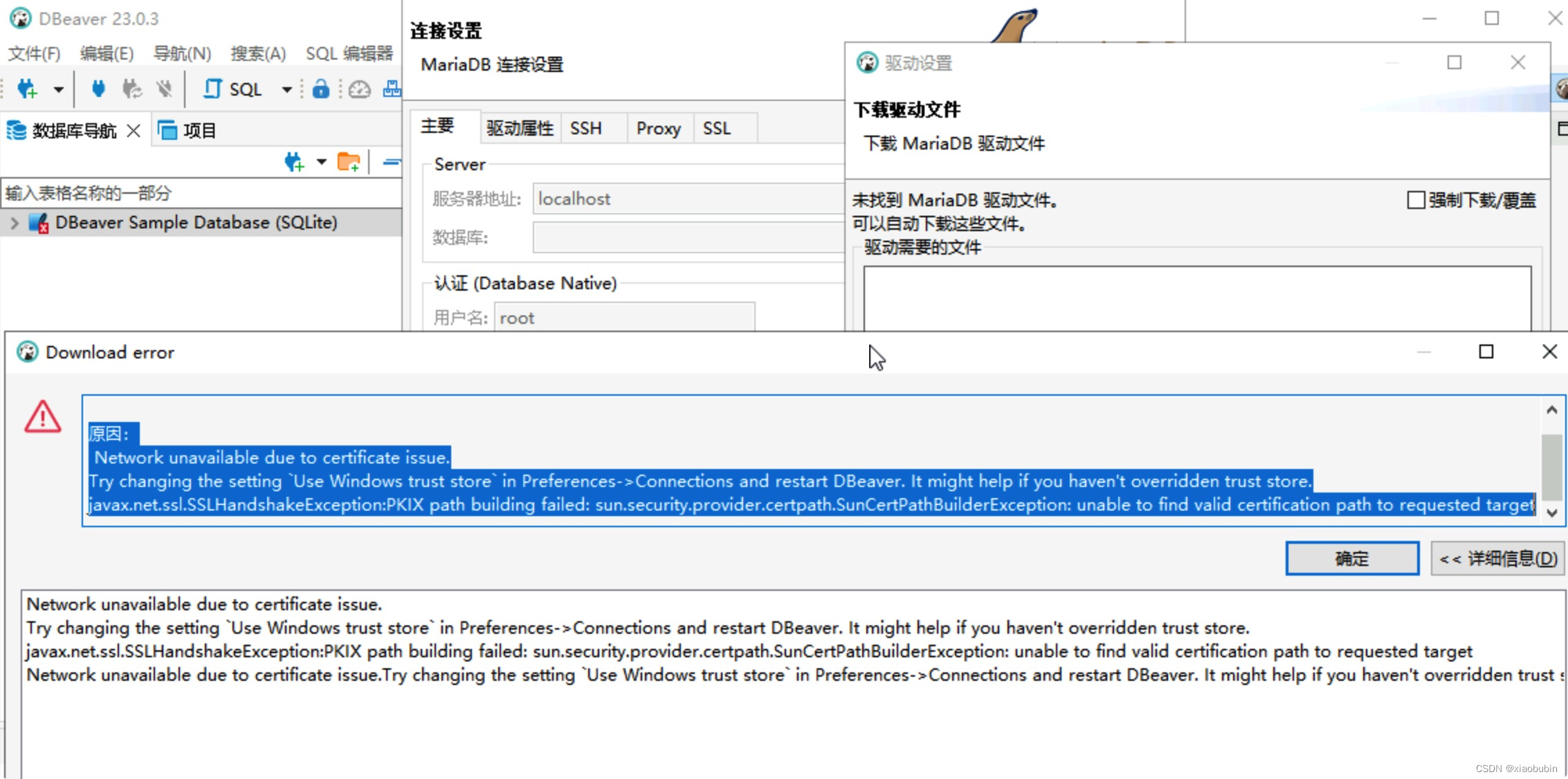The height and width of the screenshot is (779, 1568).
Task: Click the Disconnect plug toolbar icon
Action: tap(164, 89)
